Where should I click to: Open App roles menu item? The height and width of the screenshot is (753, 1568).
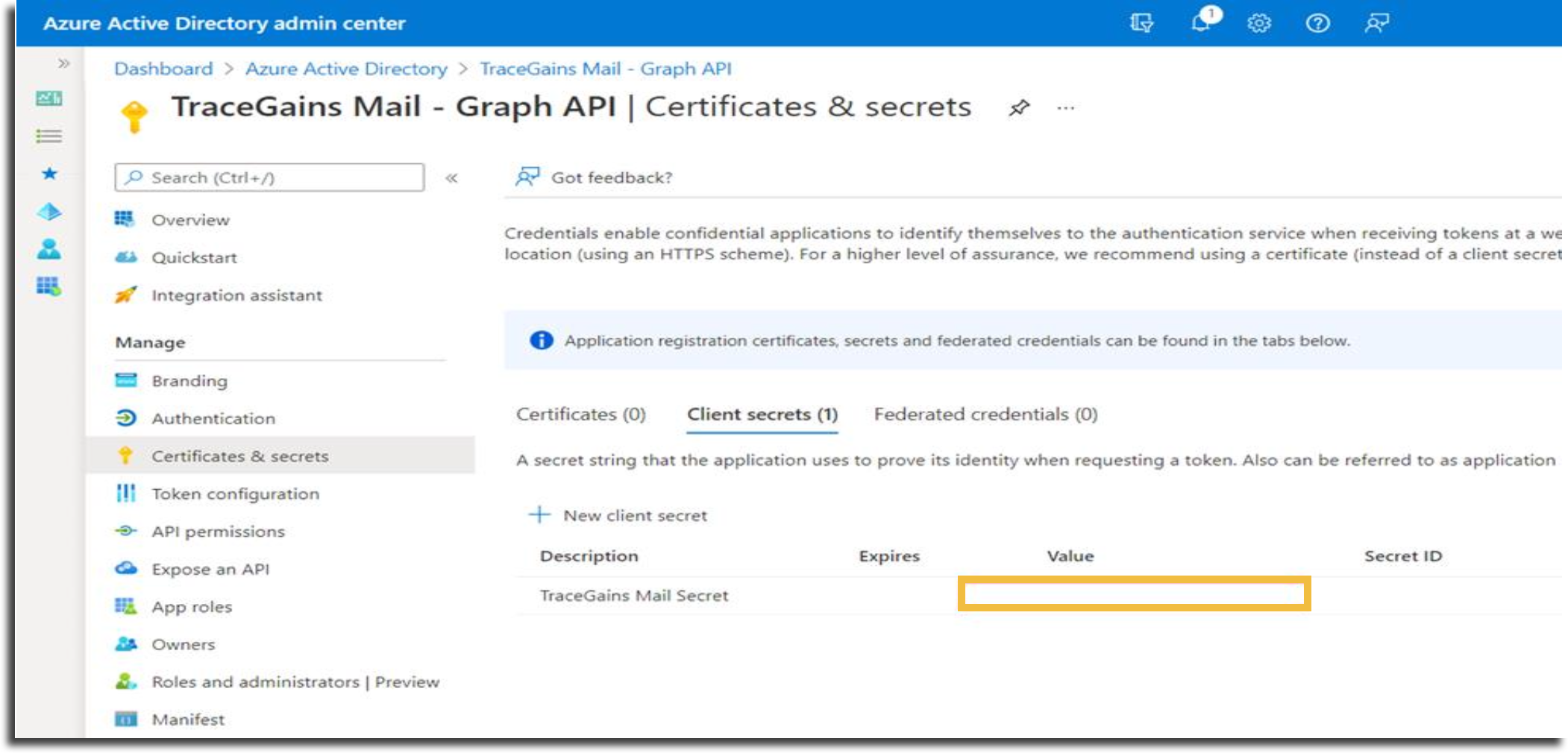[x=192, y=607]
